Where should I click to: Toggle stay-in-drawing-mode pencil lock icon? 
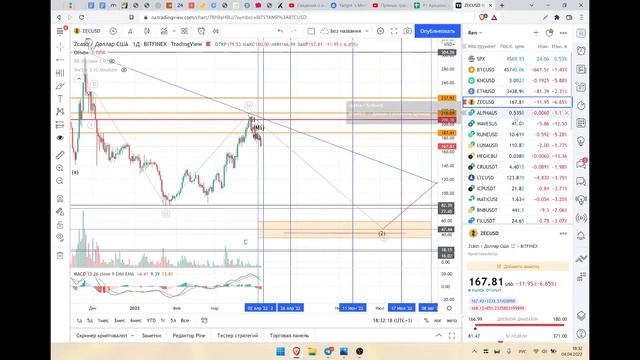pyautogui.click(x=60, y=211)
